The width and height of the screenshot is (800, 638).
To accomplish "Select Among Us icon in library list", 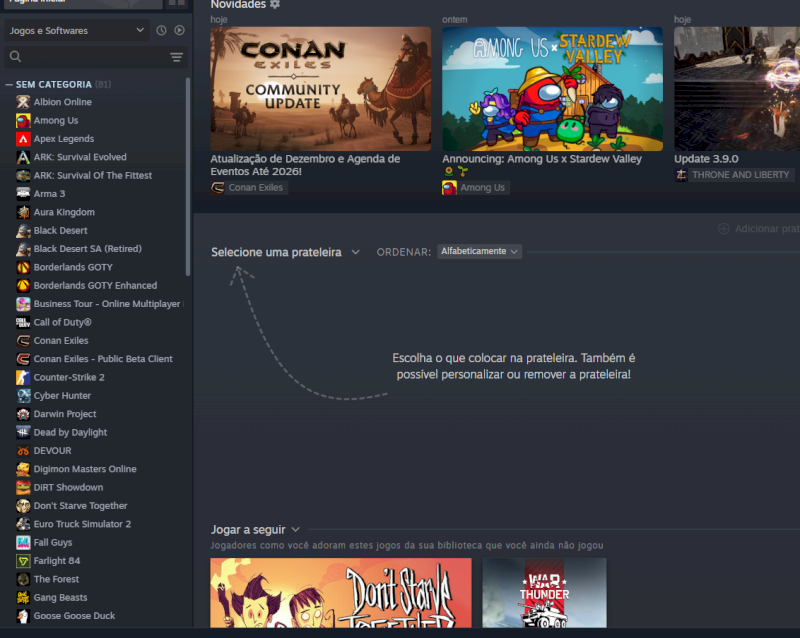I will (x=23, y=120).
